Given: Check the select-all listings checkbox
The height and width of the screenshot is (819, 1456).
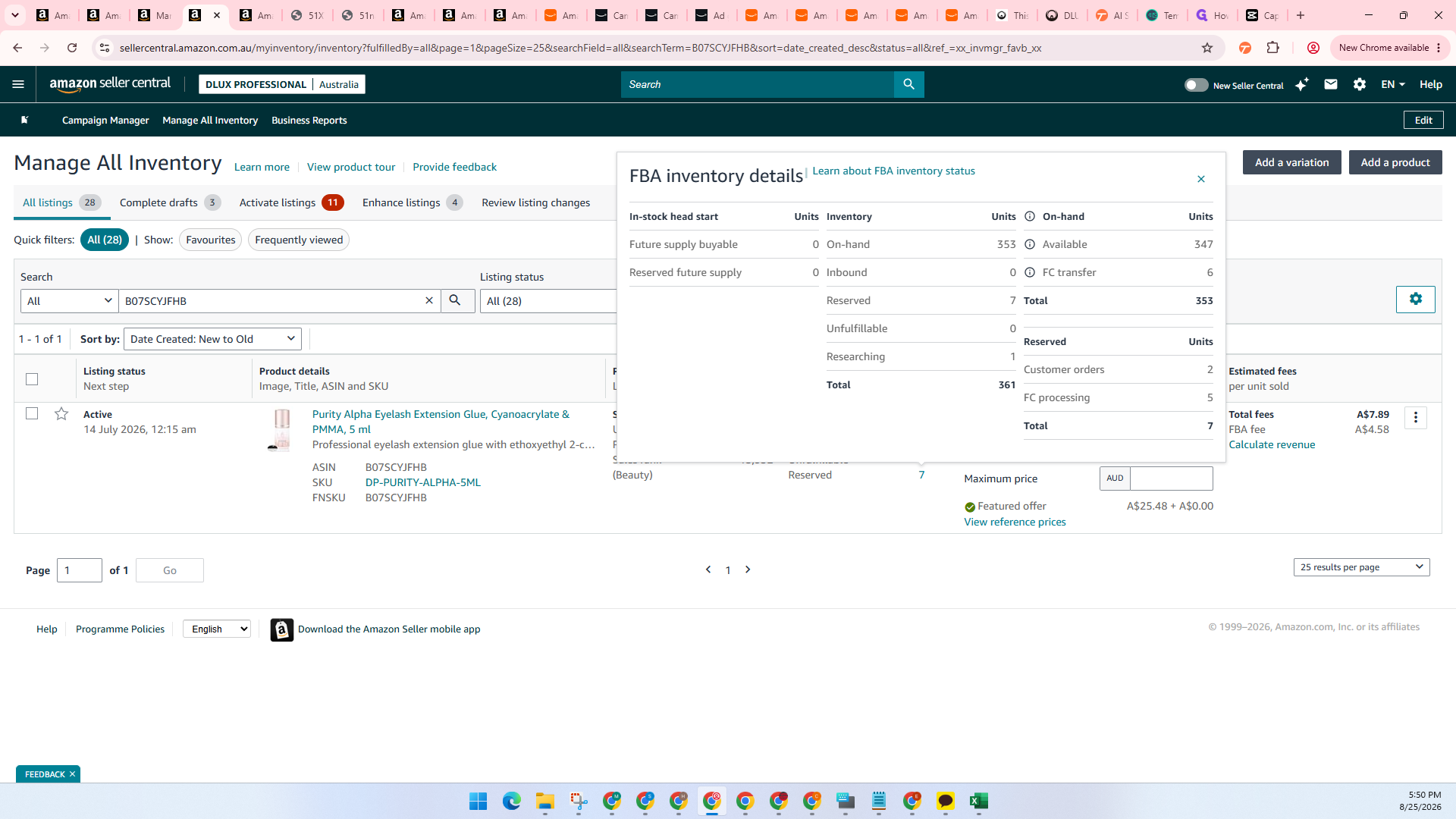Looking at the screenshot, I should (x=32, y=378).
